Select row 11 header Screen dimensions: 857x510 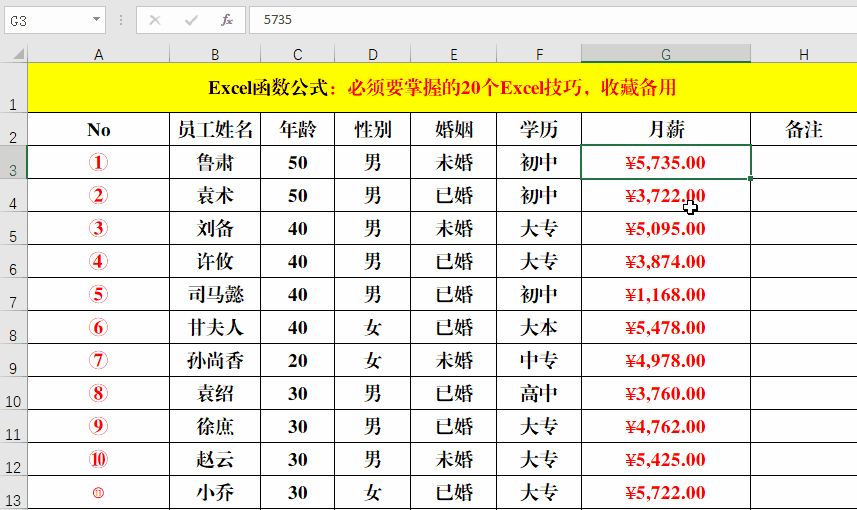coord(13,426)
